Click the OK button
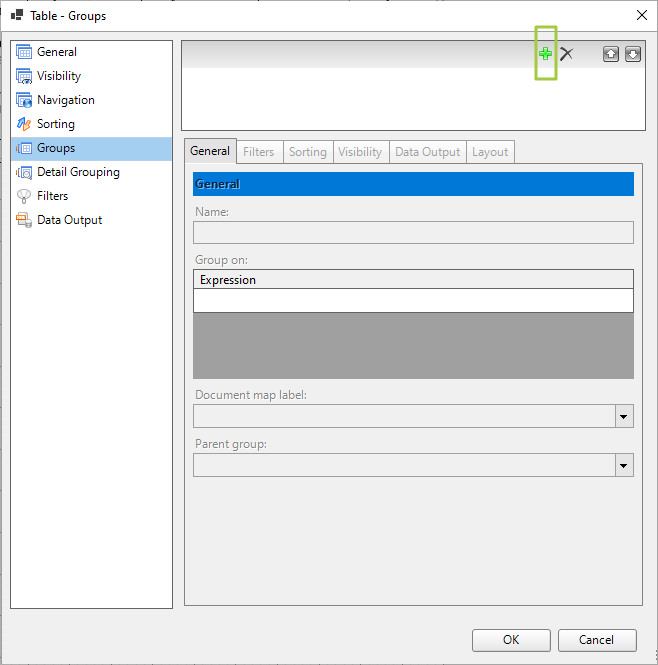Image resolution: width=658 pixels, height=665 pixels. click(x=511, y=640)
